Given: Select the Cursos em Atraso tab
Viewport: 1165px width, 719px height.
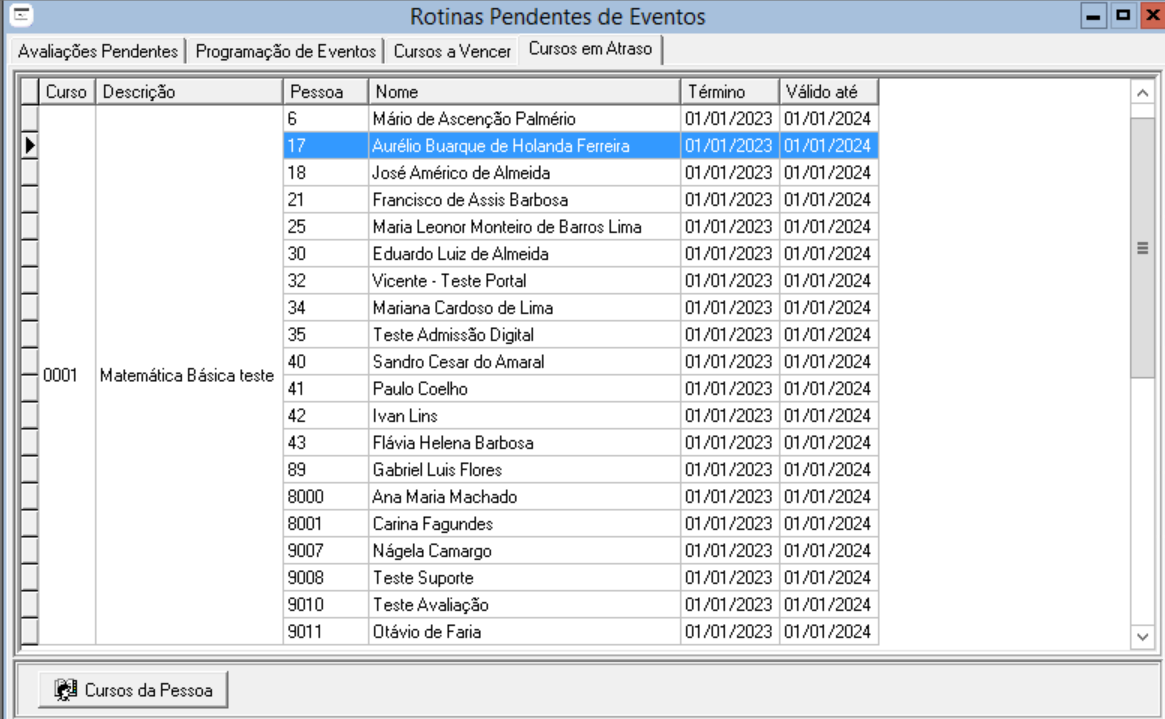Looking at the screenshot, I should click(x=590, y=49).
